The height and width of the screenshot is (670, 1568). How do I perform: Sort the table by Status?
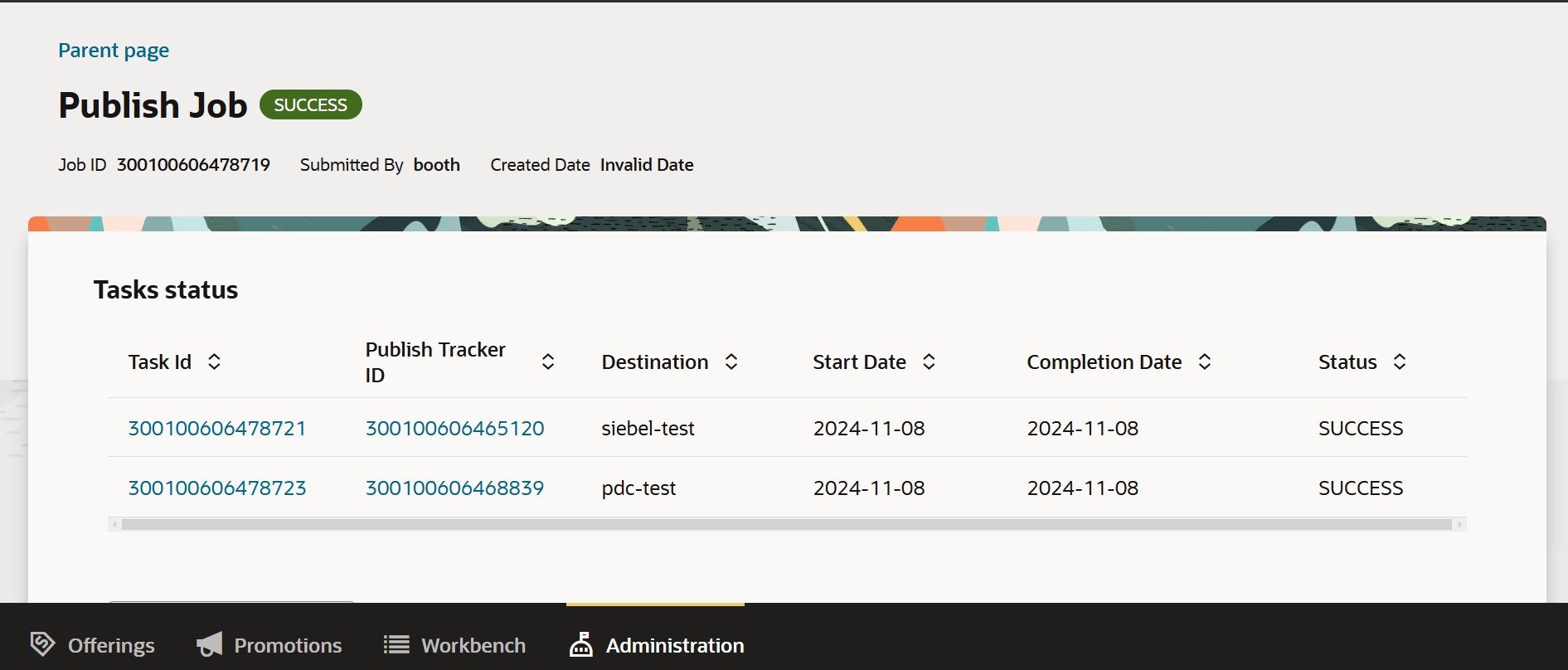tap(1400, 362)
